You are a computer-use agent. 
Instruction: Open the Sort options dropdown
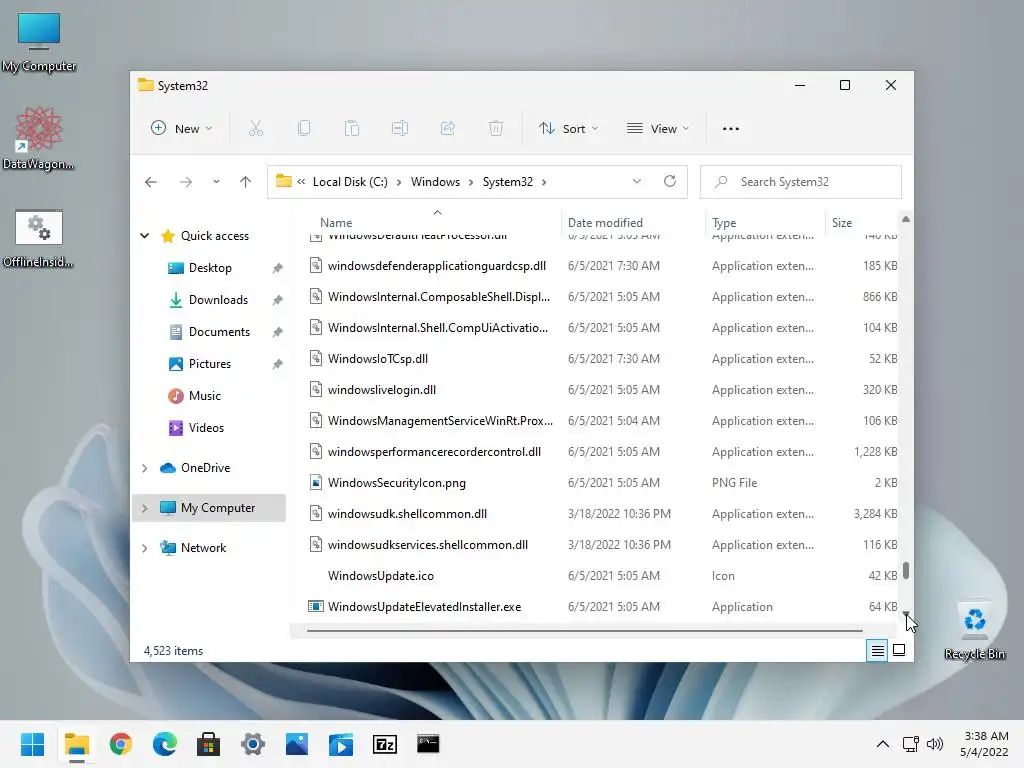[x=568, y=129]
